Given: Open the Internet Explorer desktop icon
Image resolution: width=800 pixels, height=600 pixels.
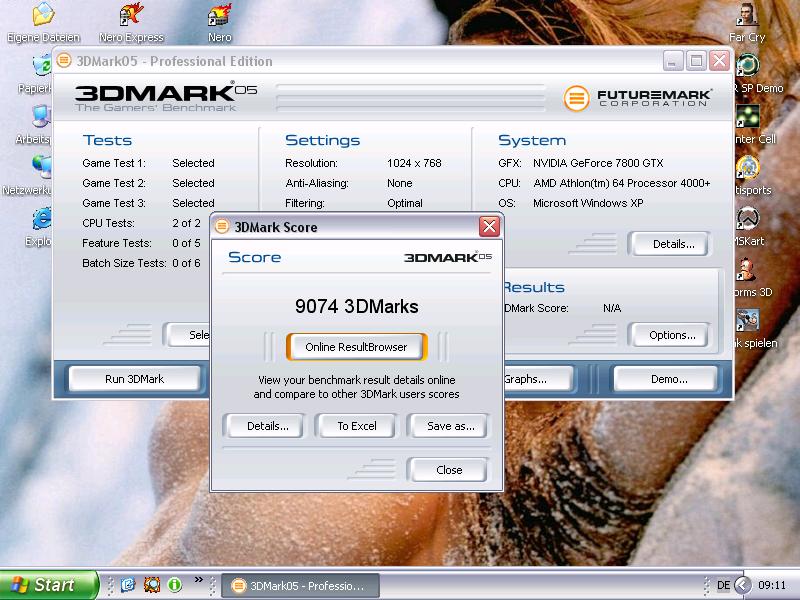Looking at the screenshot, I should [39, 227].
